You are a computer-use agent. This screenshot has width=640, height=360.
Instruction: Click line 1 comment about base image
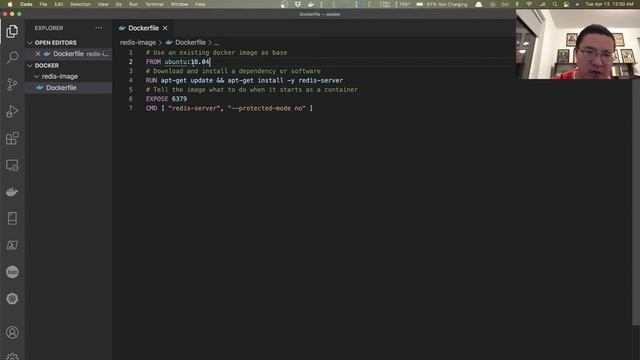[x=216, y=53]
